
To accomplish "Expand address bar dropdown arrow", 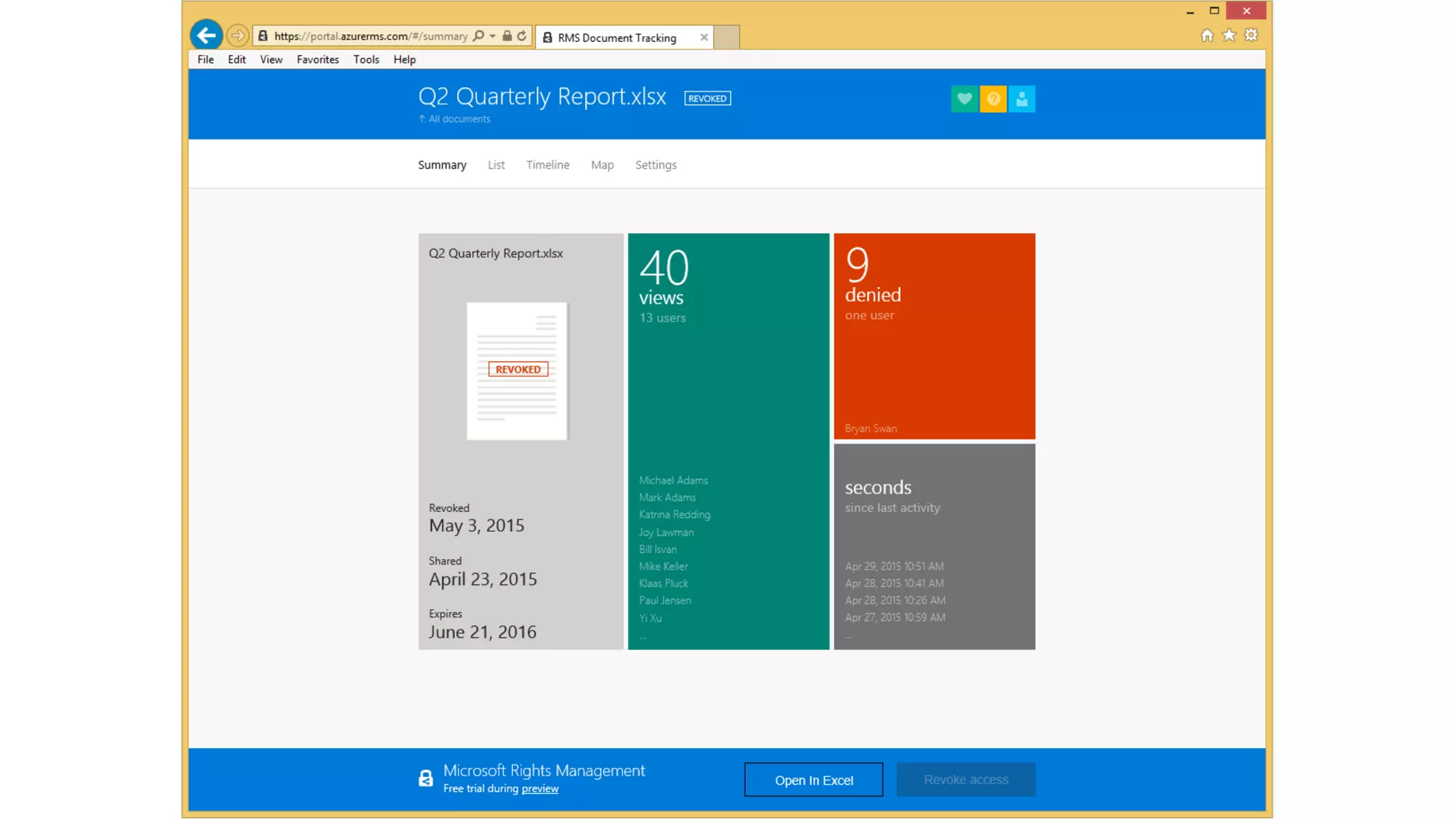I will tap(493, 36).
